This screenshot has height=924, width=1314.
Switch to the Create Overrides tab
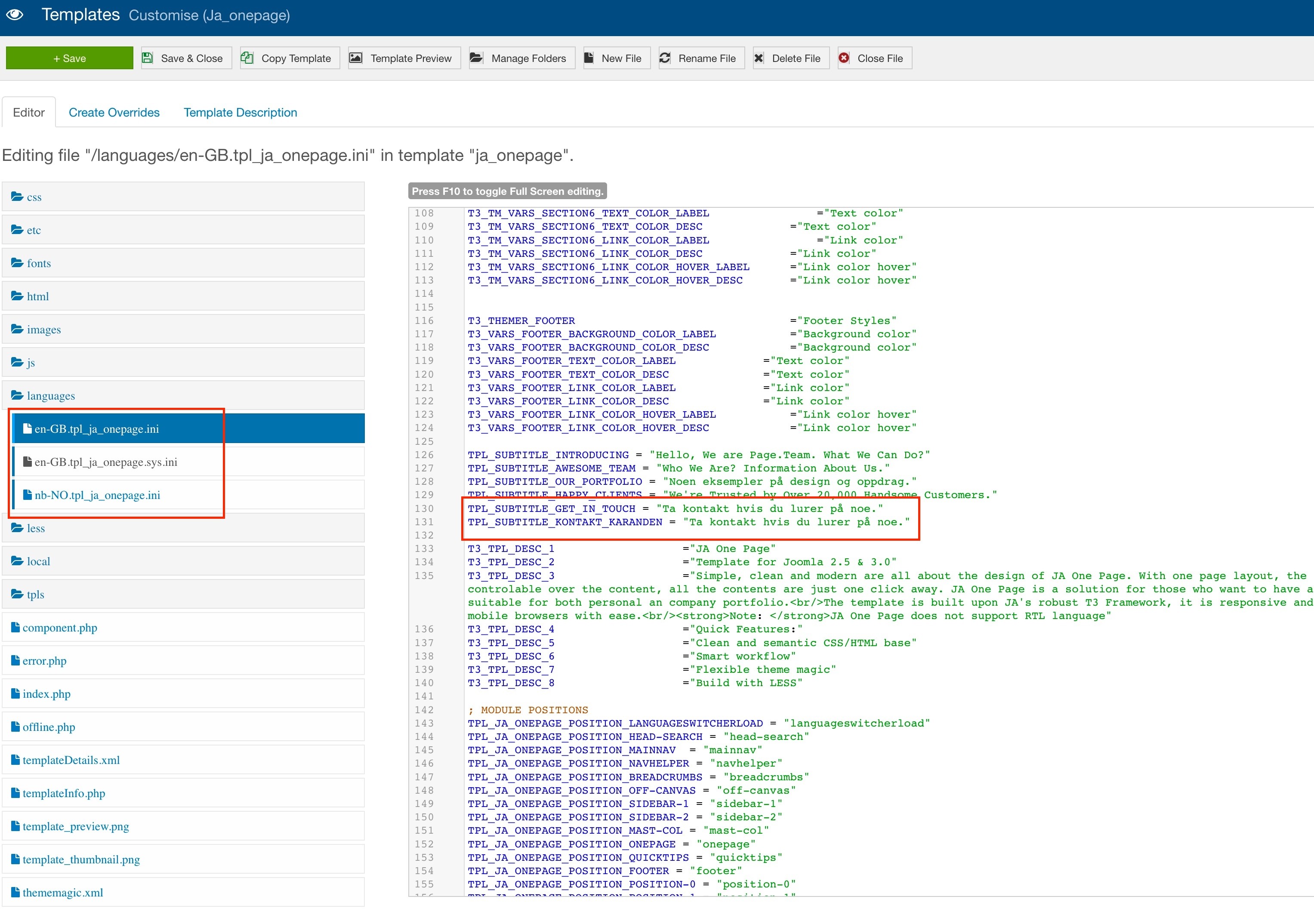(114, 113)
